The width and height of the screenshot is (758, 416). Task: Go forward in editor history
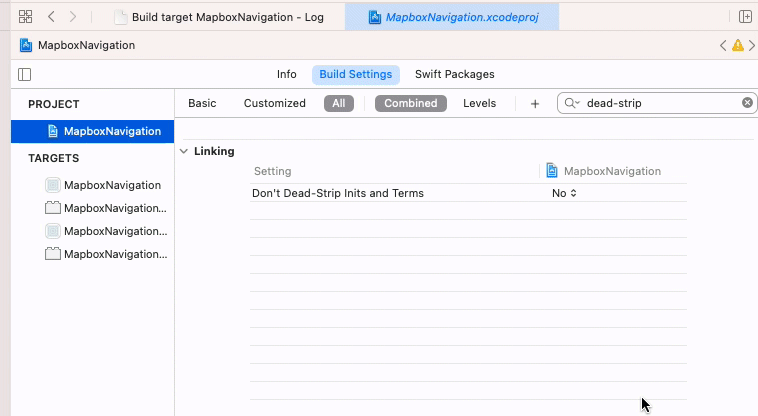tap(73, 17)
